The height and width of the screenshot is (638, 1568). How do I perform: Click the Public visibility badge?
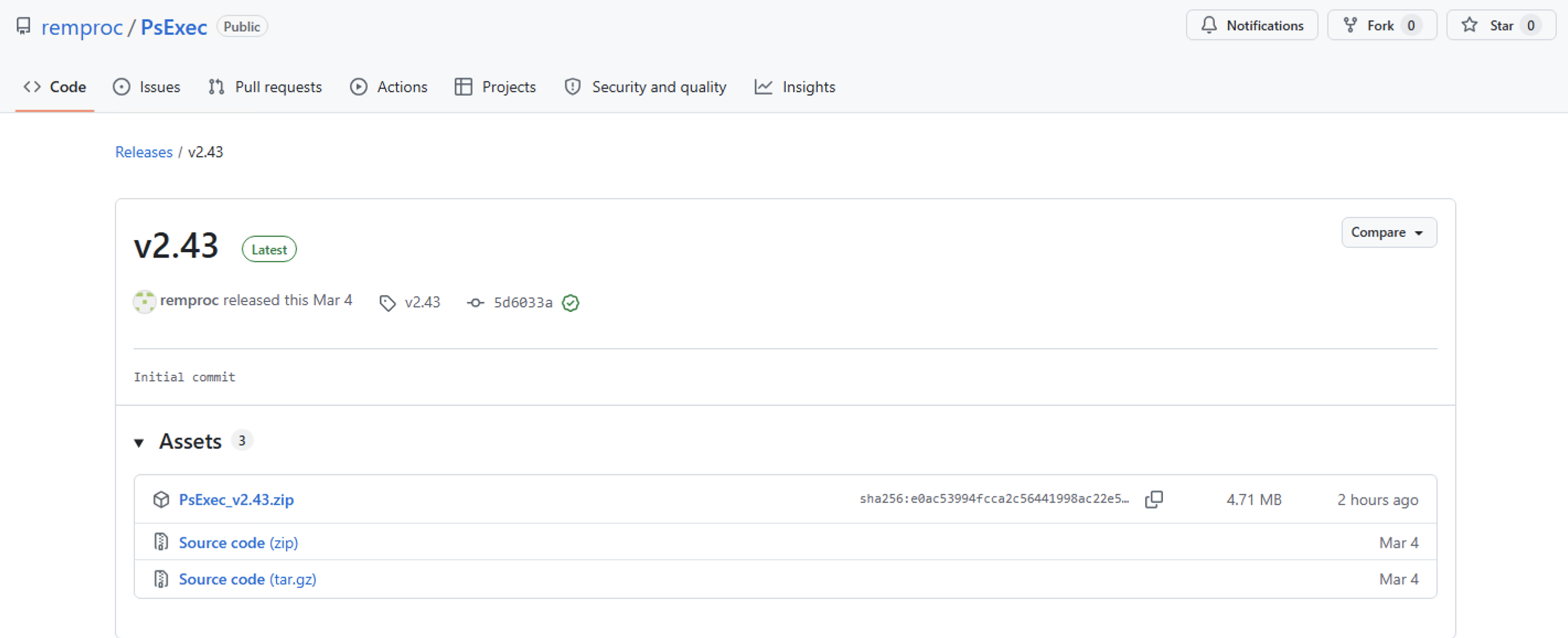point(241,27)
